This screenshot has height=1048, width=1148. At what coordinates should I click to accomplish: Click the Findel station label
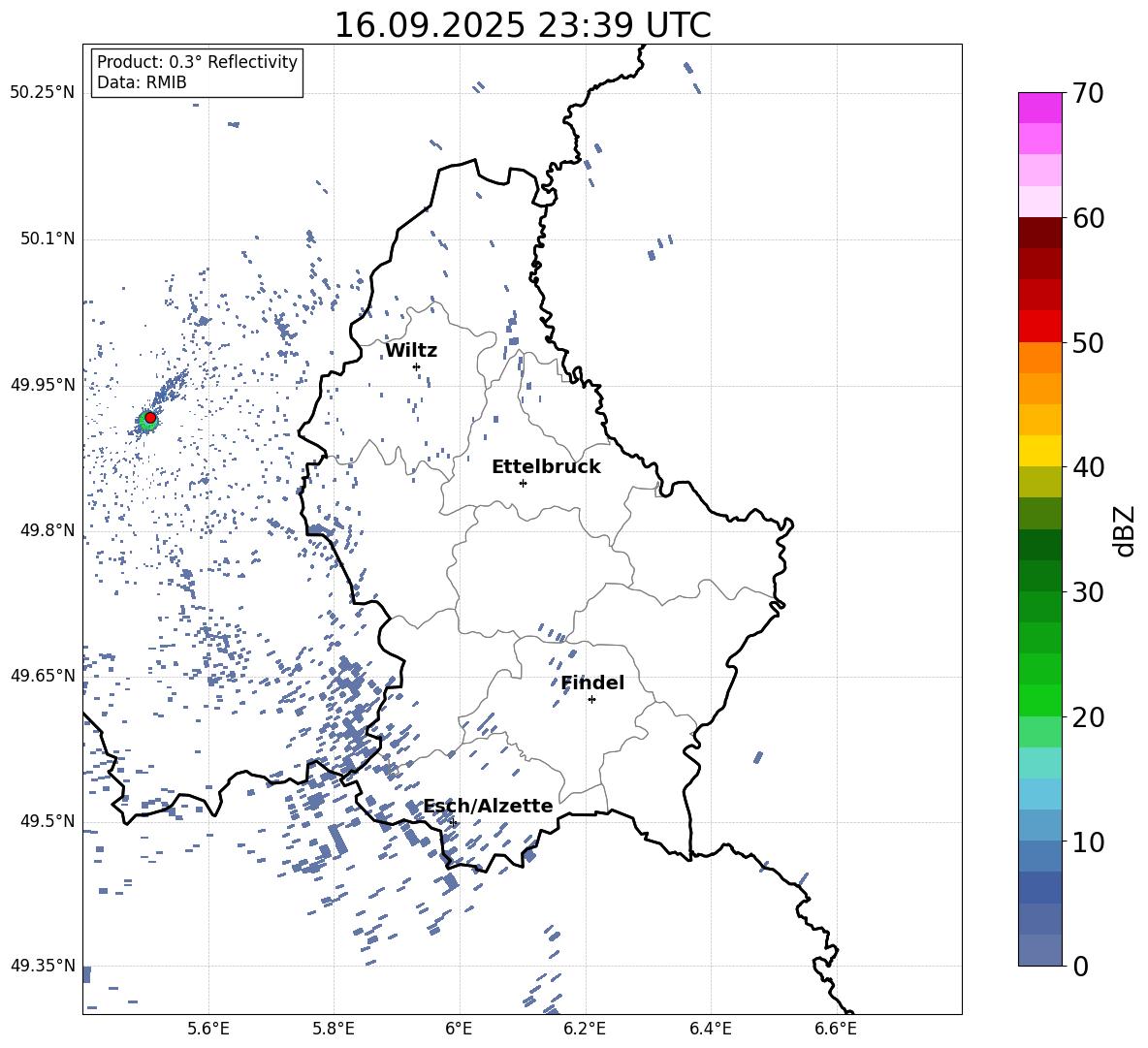pos(592,683)
